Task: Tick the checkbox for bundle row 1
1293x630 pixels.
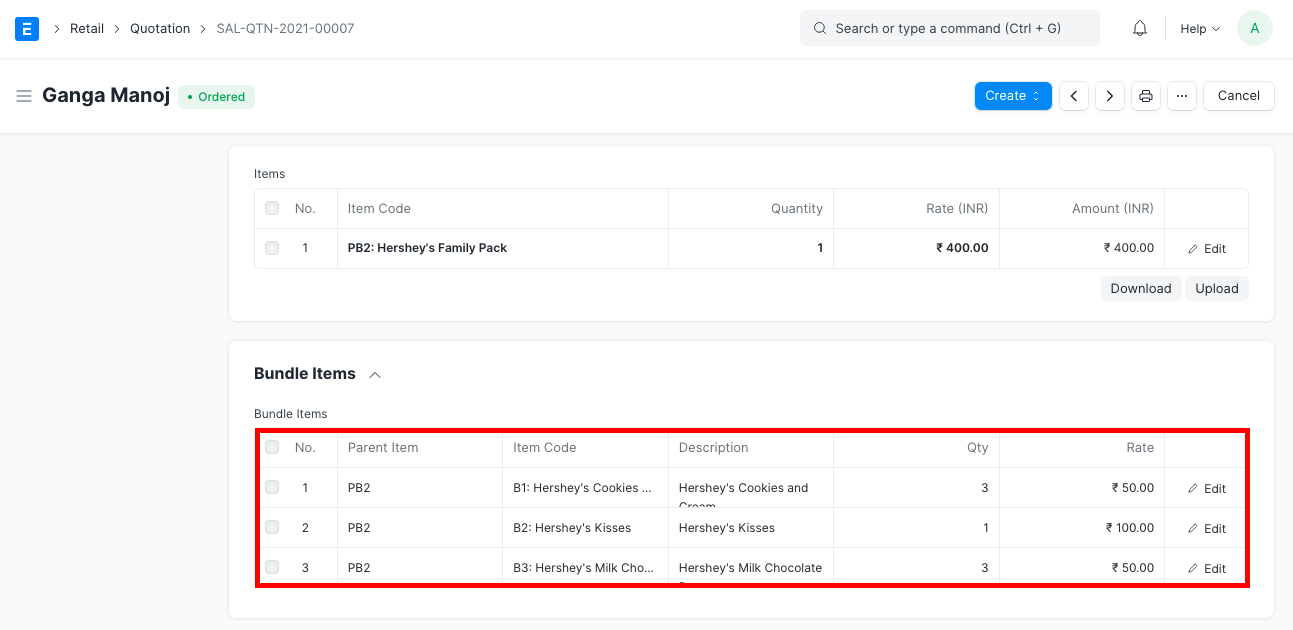Action: click(x=272, y=487)
